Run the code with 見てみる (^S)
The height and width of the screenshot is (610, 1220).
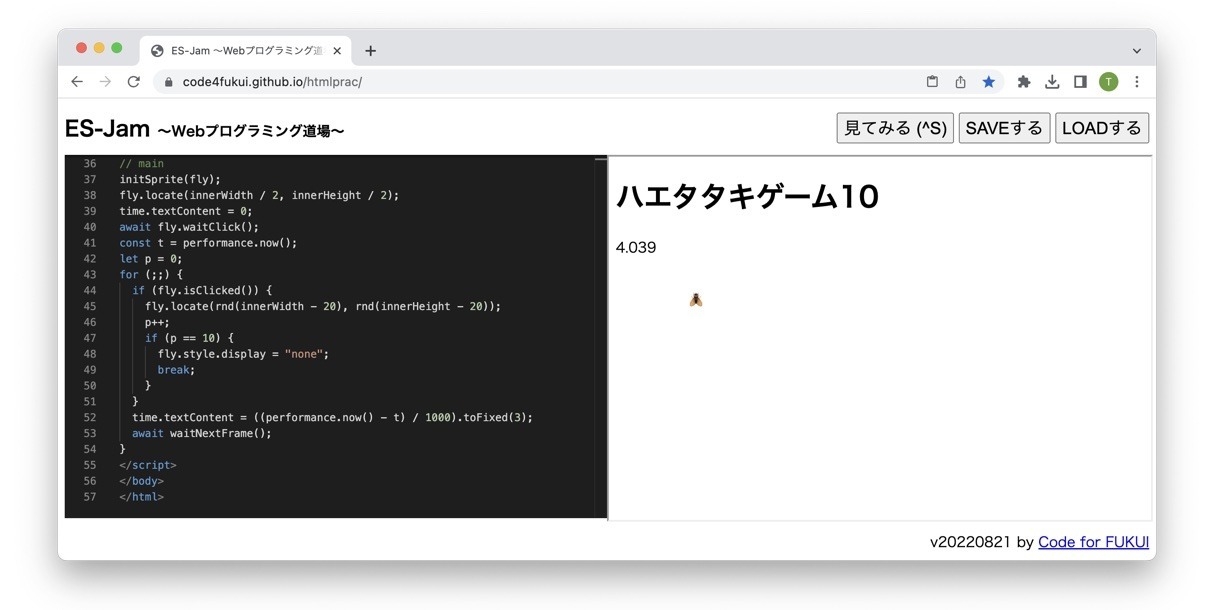tap(894, 127)
